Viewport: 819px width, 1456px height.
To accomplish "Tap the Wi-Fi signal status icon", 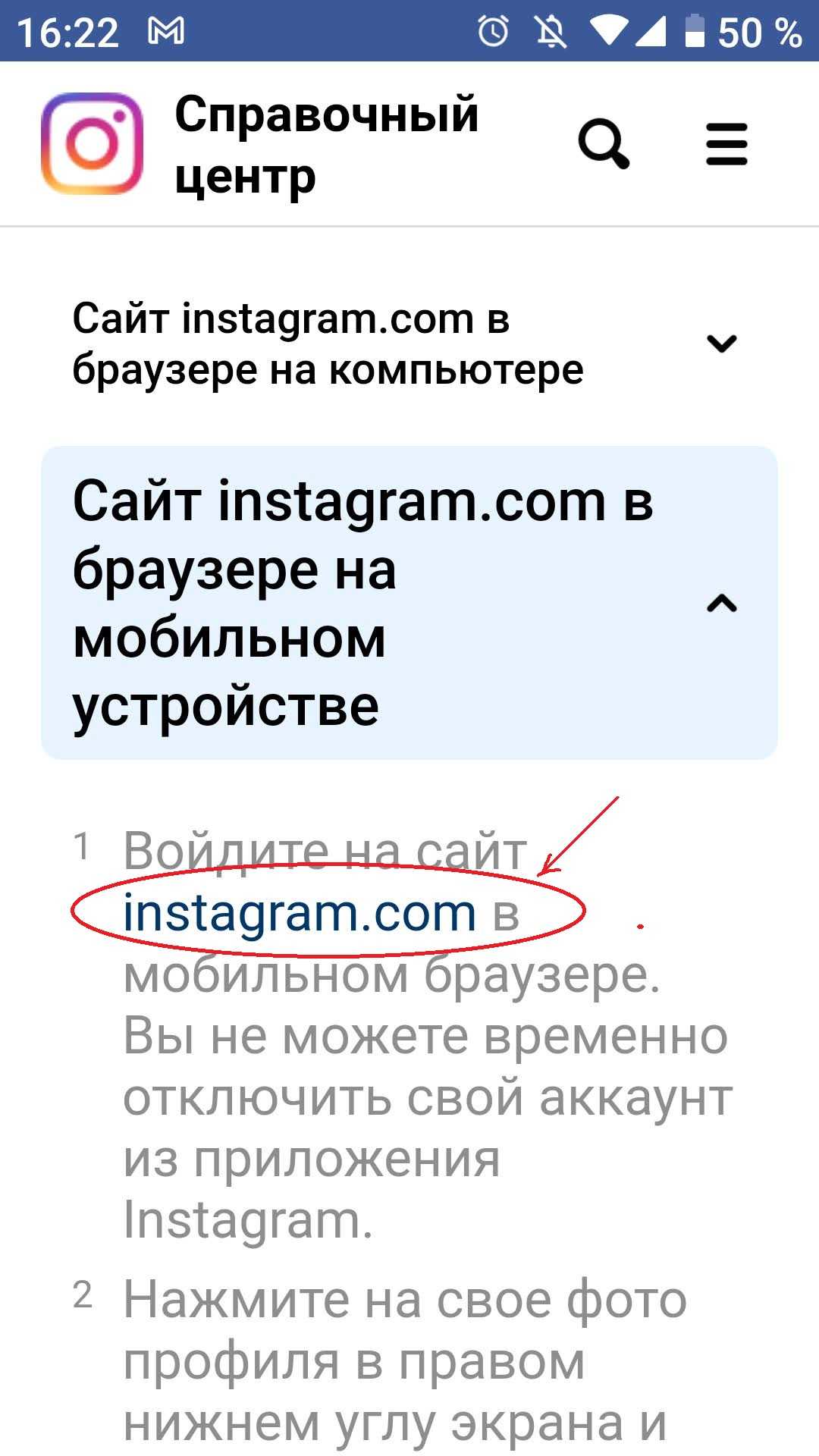I will (607, 31).
